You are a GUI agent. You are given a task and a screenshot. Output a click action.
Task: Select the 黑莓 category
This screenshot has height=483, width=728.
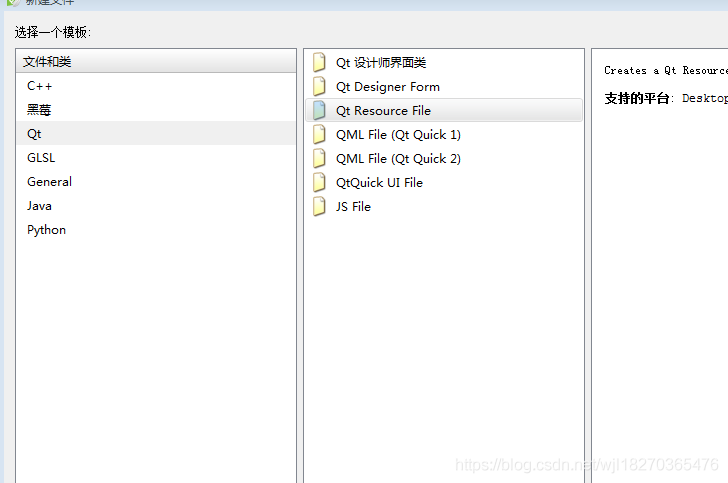(156, 110)
